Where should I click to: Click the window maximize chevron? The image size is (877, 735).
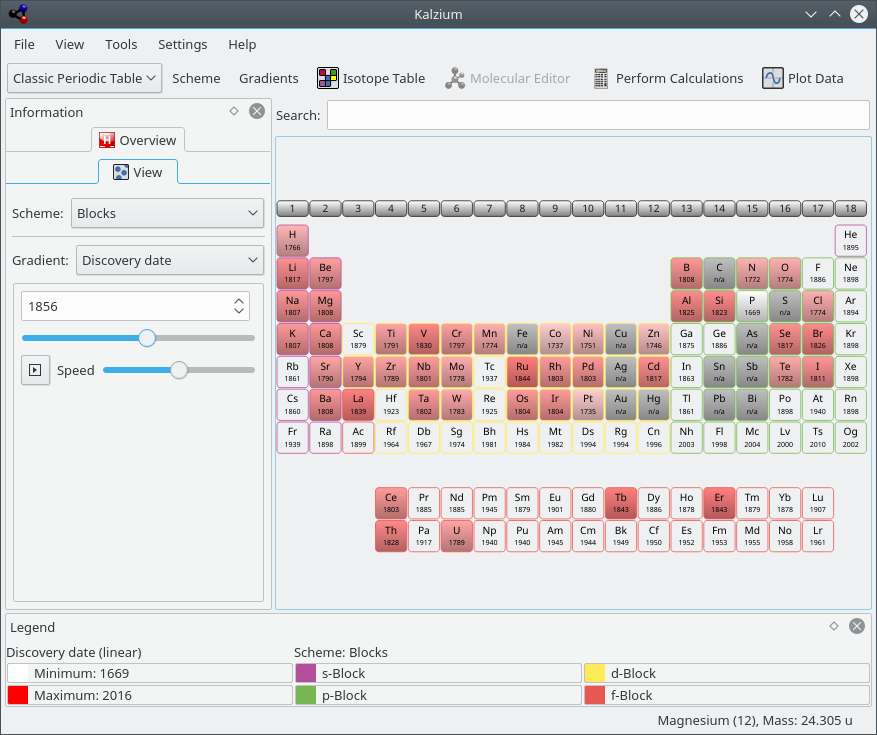(x=834, y=14)
